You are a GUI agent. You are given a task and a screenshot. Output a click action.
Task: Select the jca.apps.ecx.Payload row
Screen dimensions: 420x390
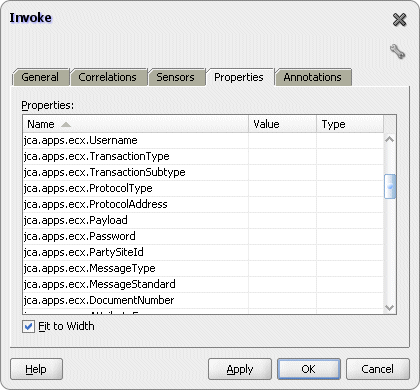(203, 220)
